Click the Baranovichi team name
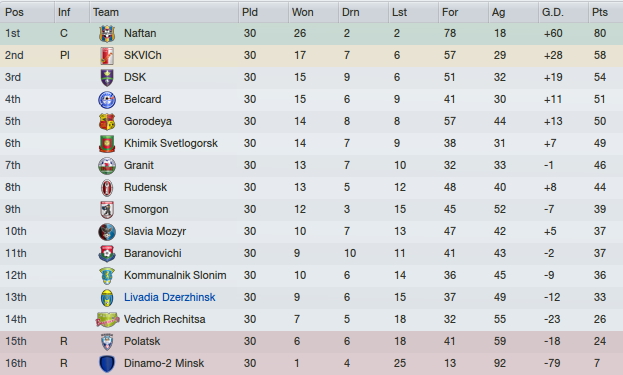The image size is (623, 375). coord(153,253)
